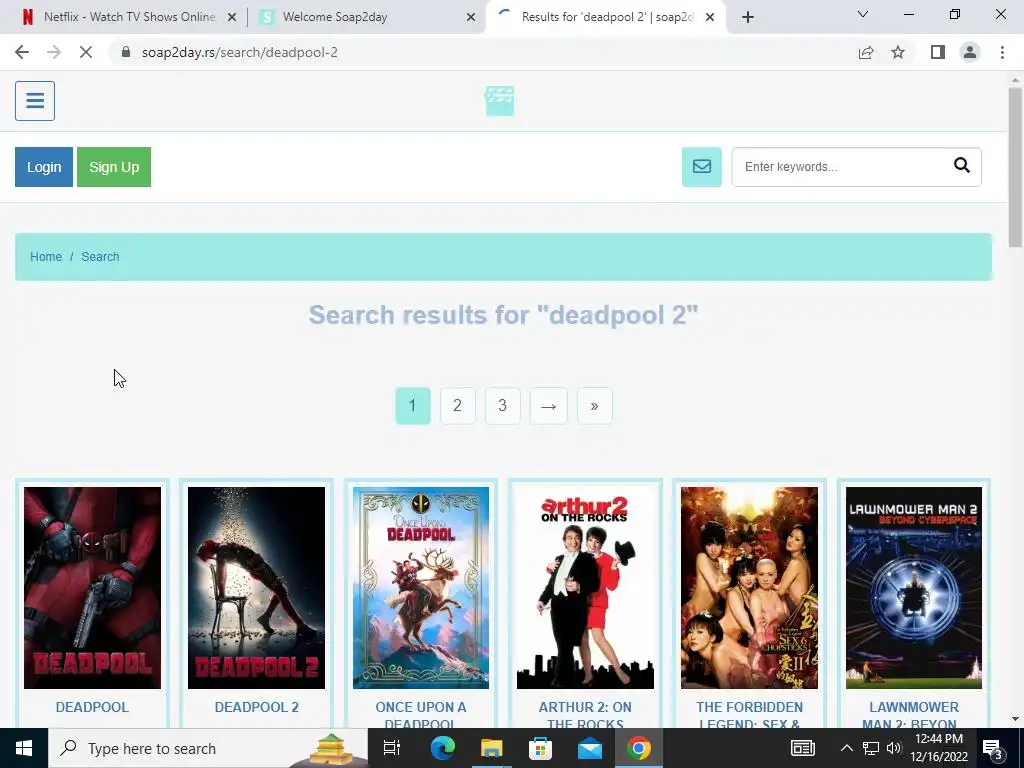This screenshot has width=1024, height=768.
Task: Open Task View on taskbar
Action: [x=392, y=748]
